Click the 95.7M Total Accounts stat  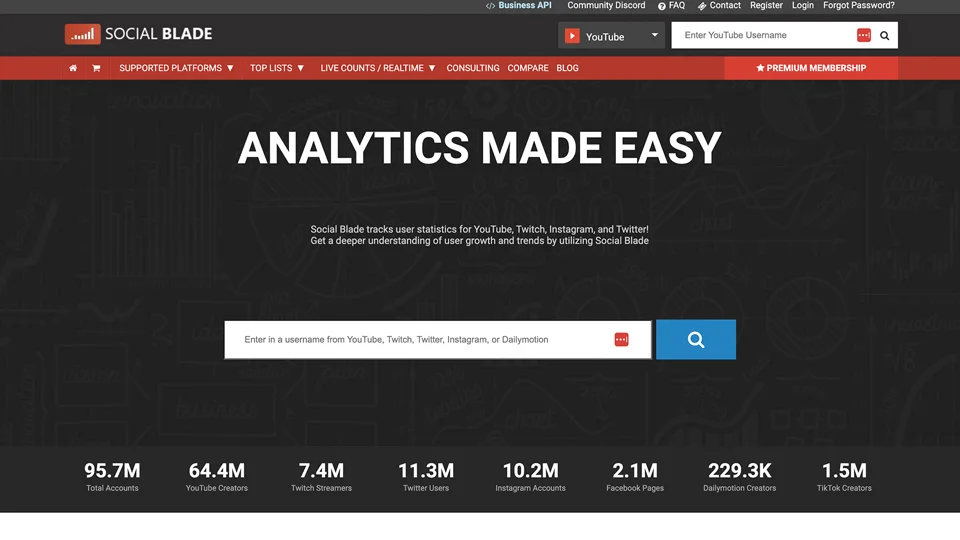[x=112, y=477]
